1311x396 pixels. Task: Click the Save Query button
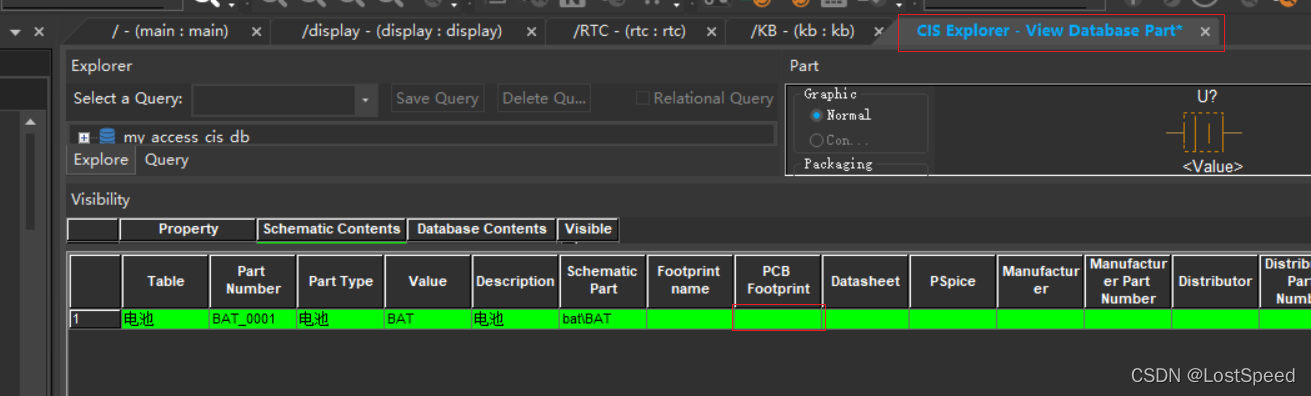tap(437, 98)
